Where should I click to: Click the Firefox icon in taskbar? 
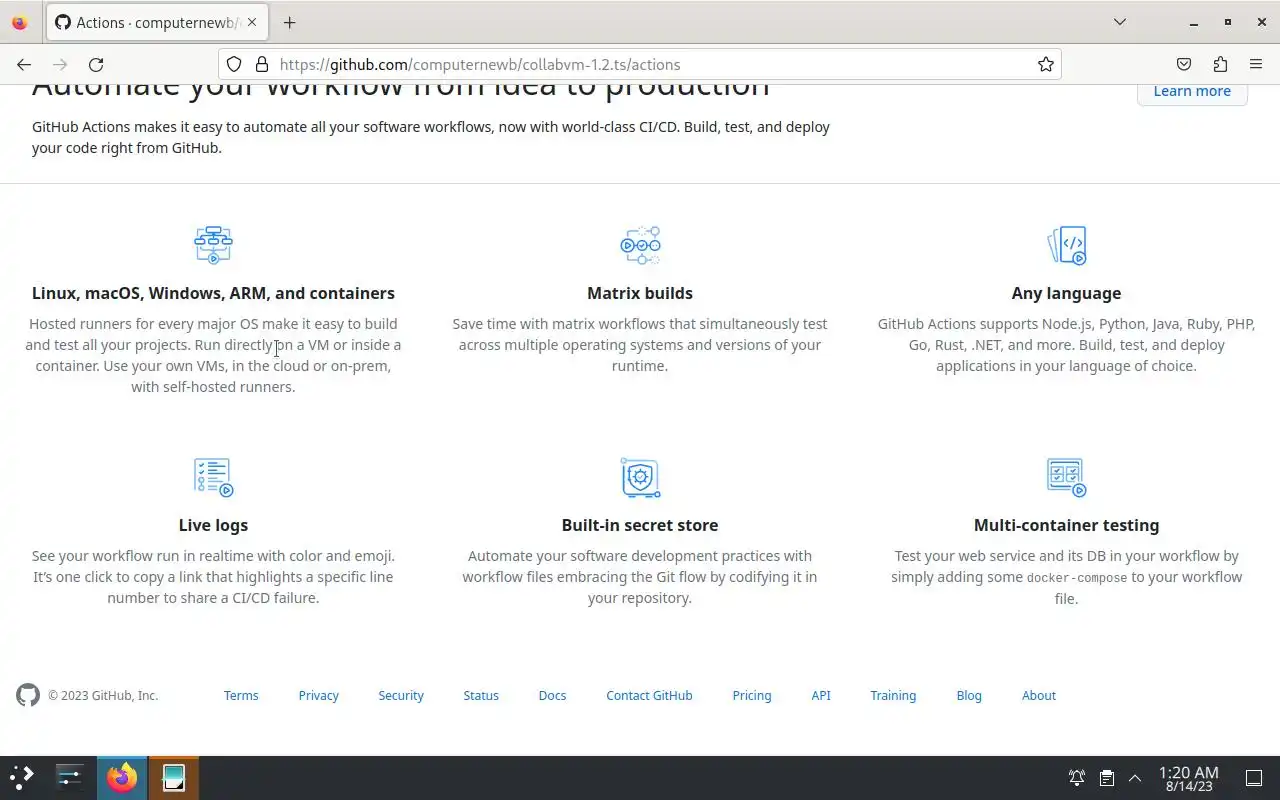(x=122, y=777)
